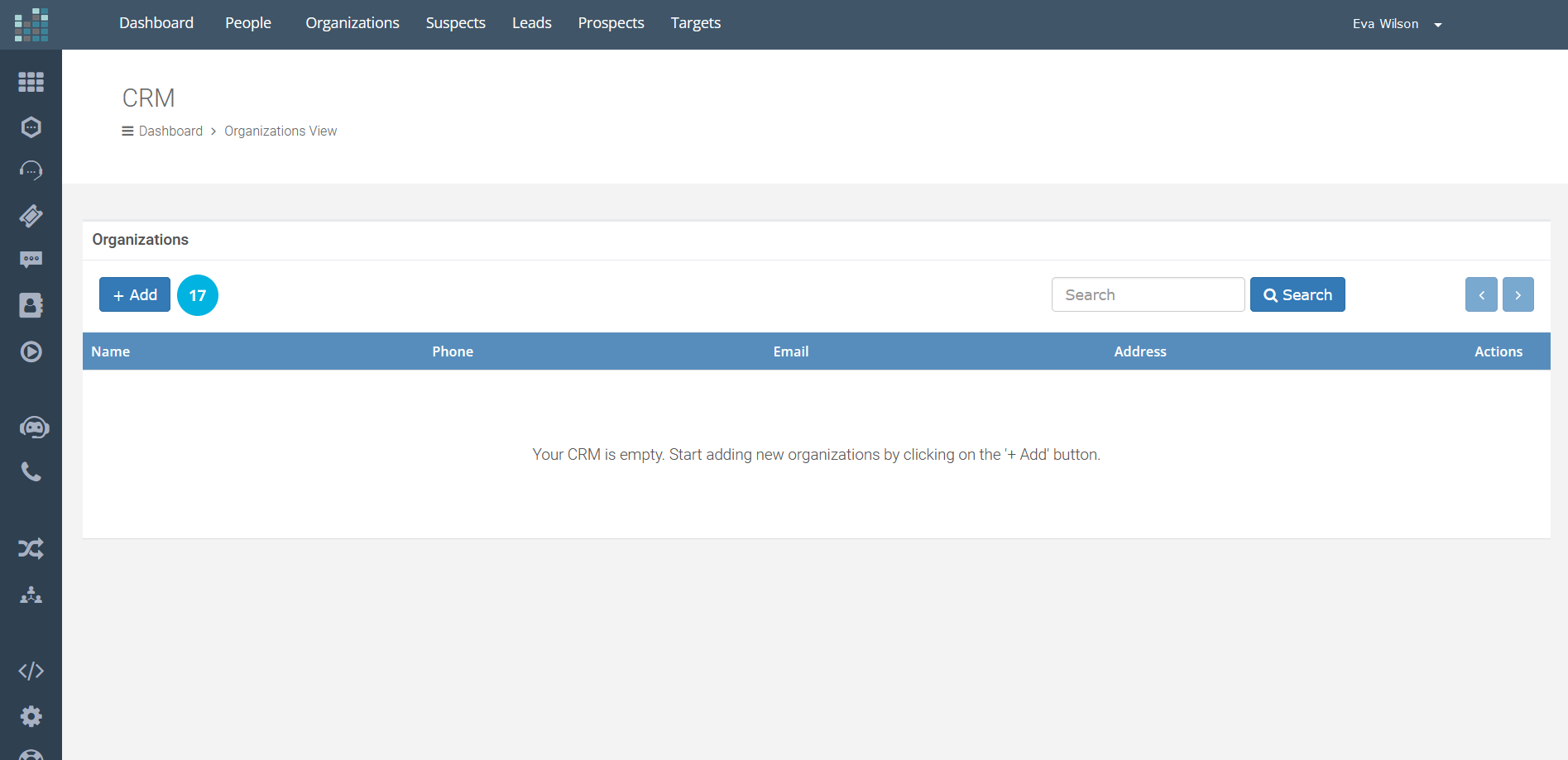Open the ticket icon in sidebar

pos(31,216)
